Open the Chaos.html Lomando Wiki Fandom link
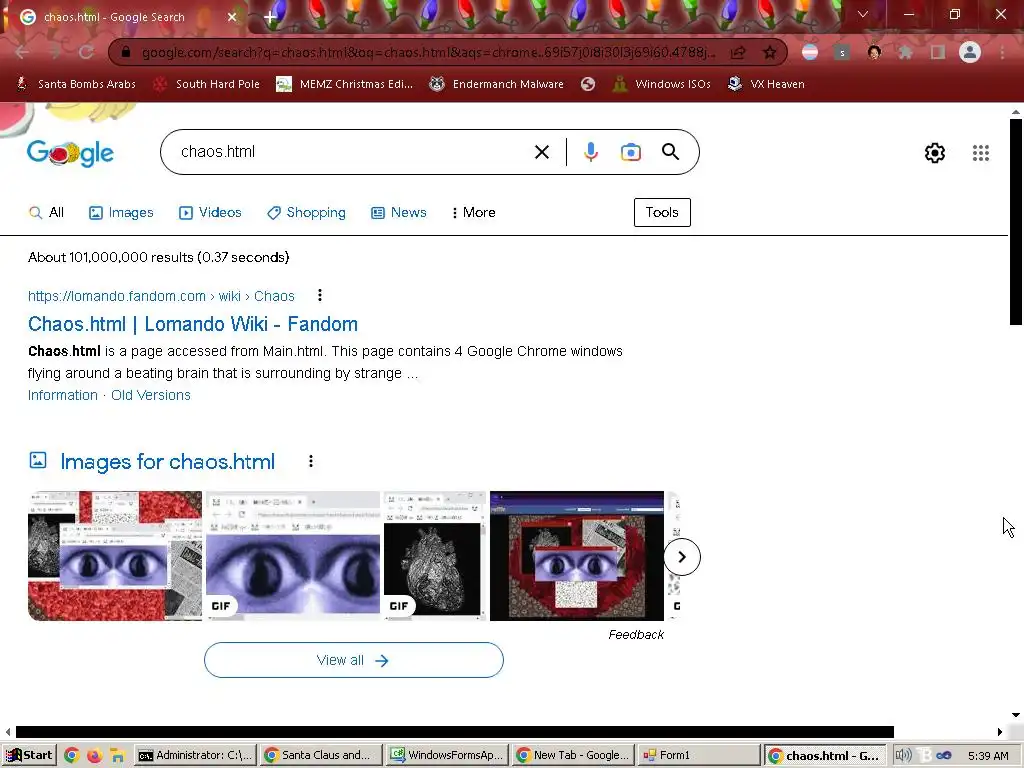Screen dimensions: 1024x768 [x=193, y=324]
